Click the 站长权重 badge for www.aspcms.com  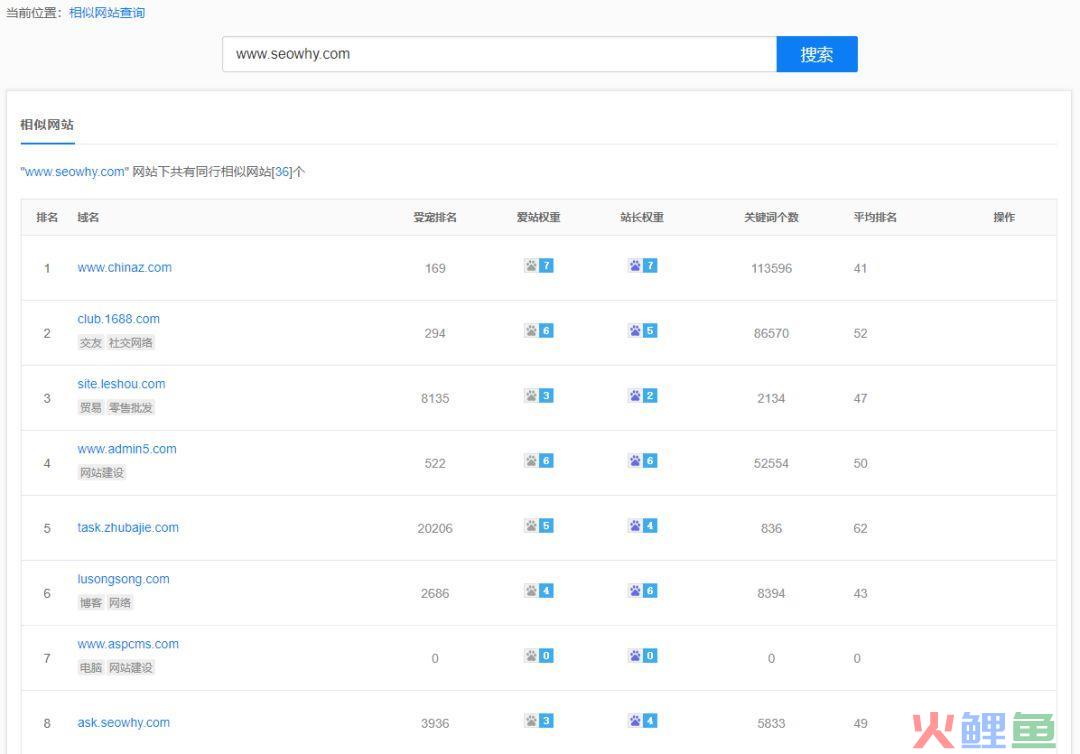pos(643,656)
